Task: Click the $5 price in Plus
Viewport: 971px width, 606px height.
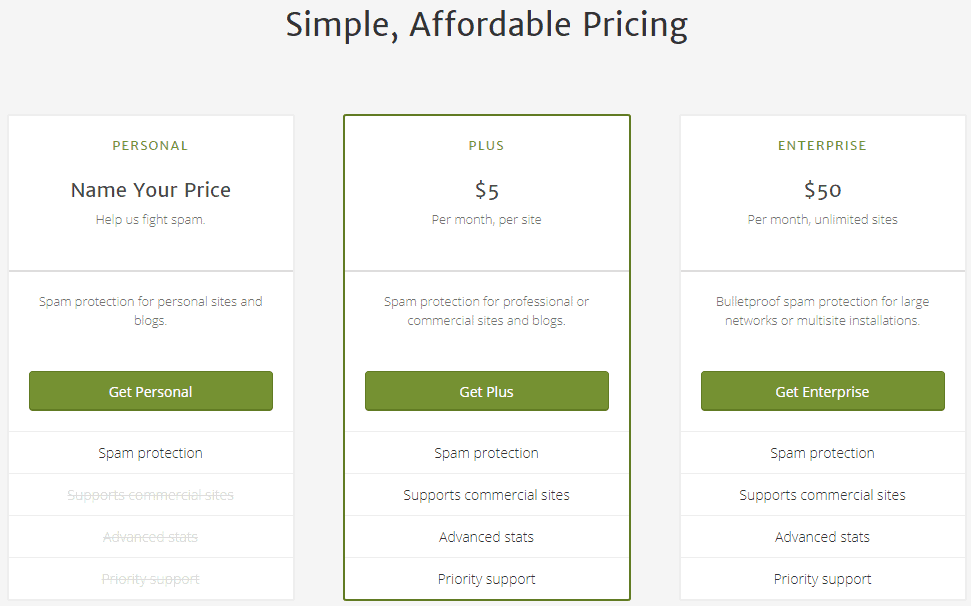Action: [486, 190]
